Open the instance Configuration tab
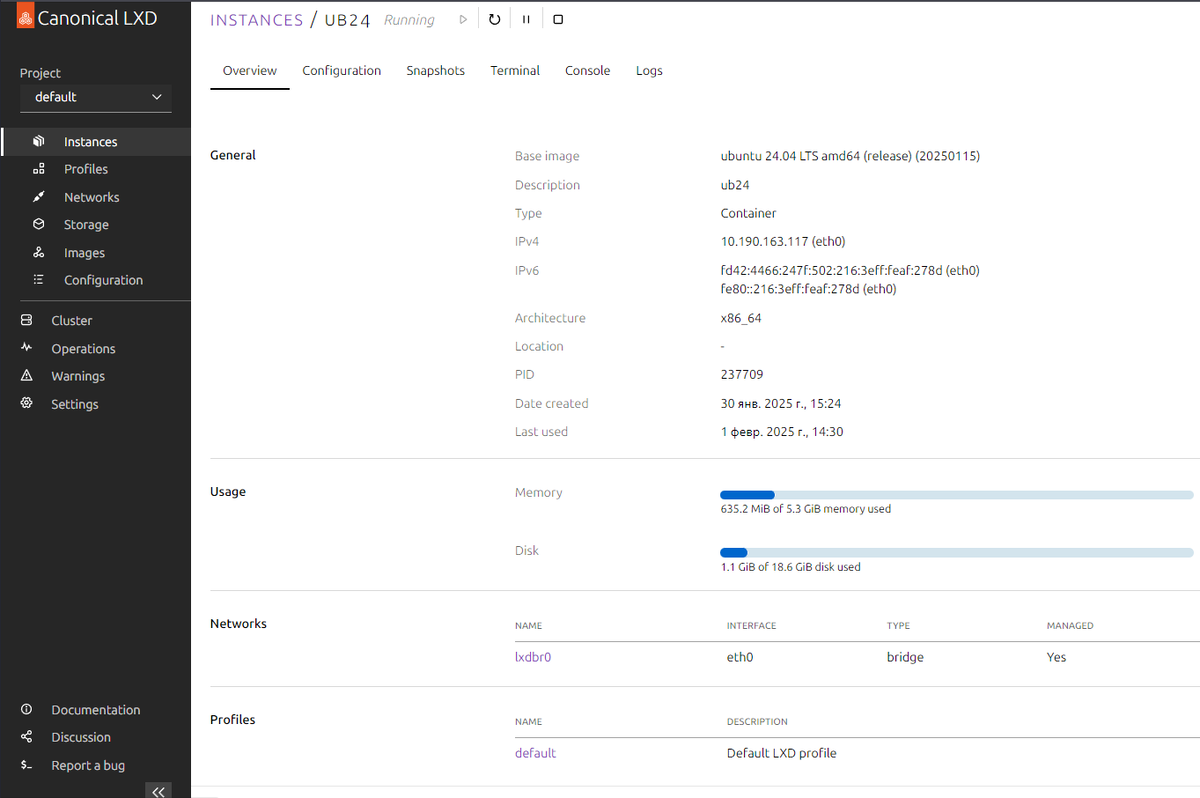The image size is (1200, 798). click(x=342, y=71)
